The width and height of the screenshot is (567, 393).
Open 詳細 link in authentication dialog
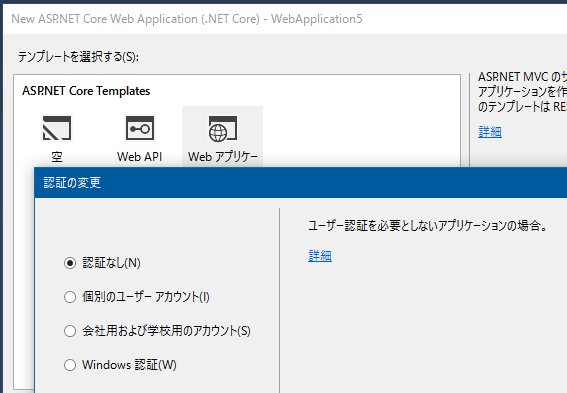pyautogui.click(x=320, y=256)
